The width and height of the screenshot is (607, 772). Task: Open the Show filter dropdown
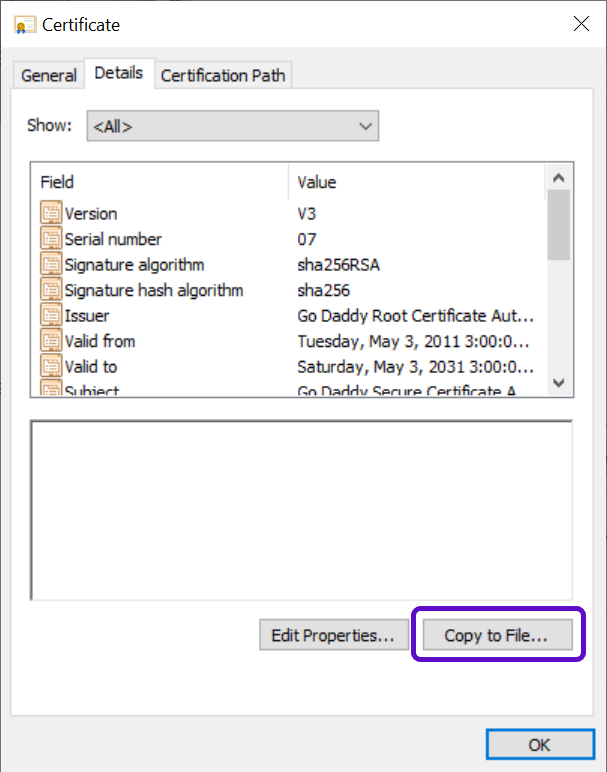point(232,126)
